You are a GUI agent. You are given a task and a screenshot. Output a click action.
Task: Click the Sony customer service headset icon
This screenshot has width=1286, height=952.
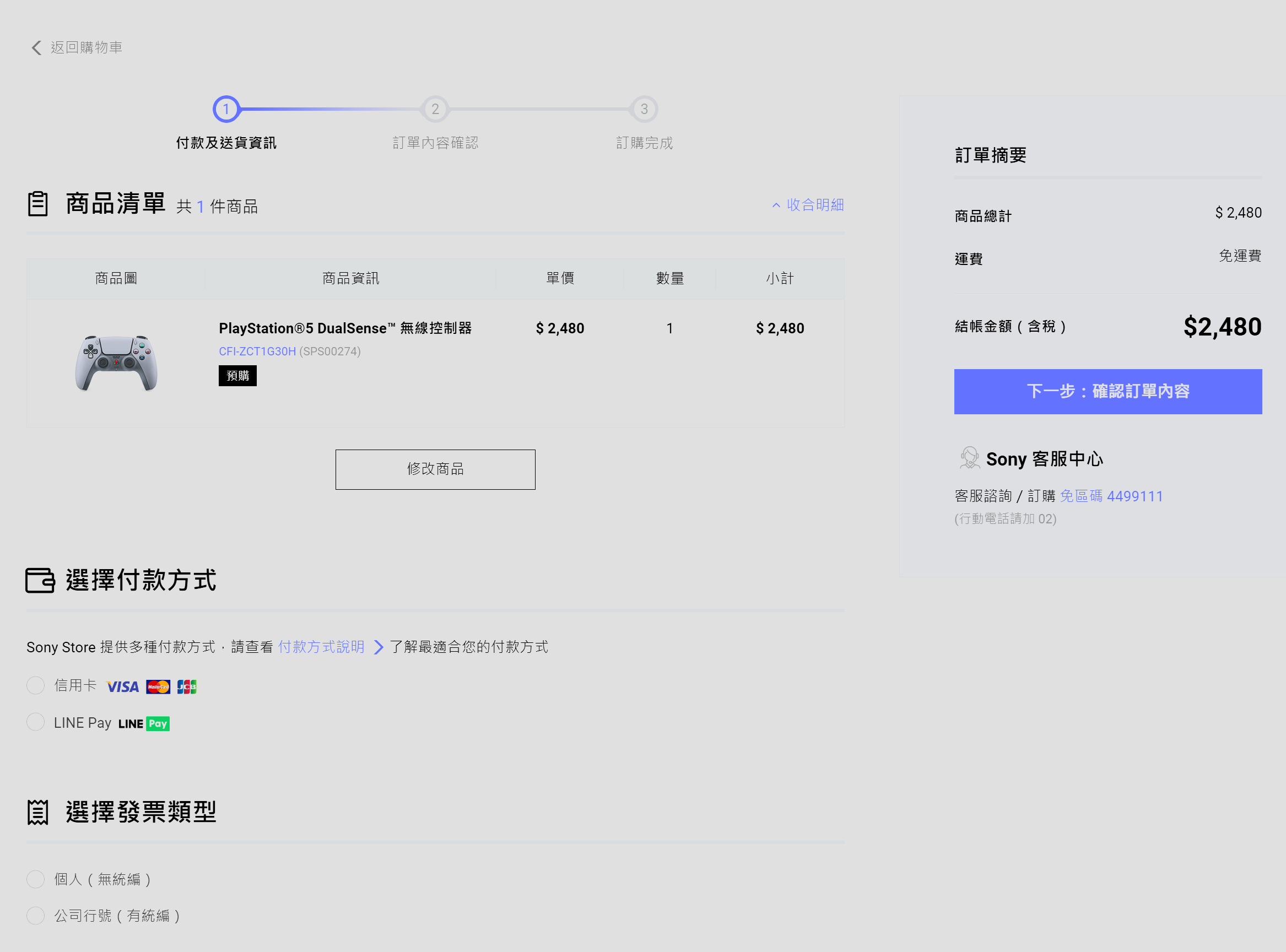coord(969,459)
